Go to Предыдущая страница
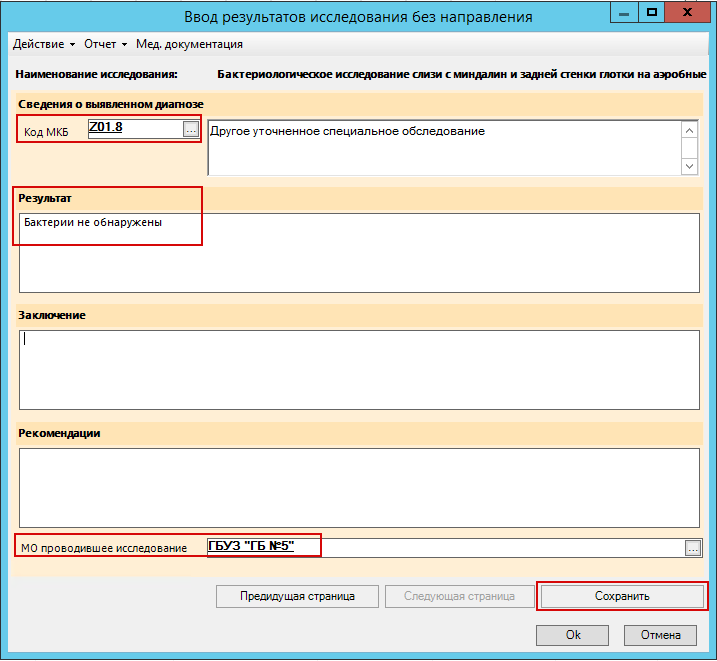The height and width of the screenshot is (661, 717). click(x=297, y=596)
